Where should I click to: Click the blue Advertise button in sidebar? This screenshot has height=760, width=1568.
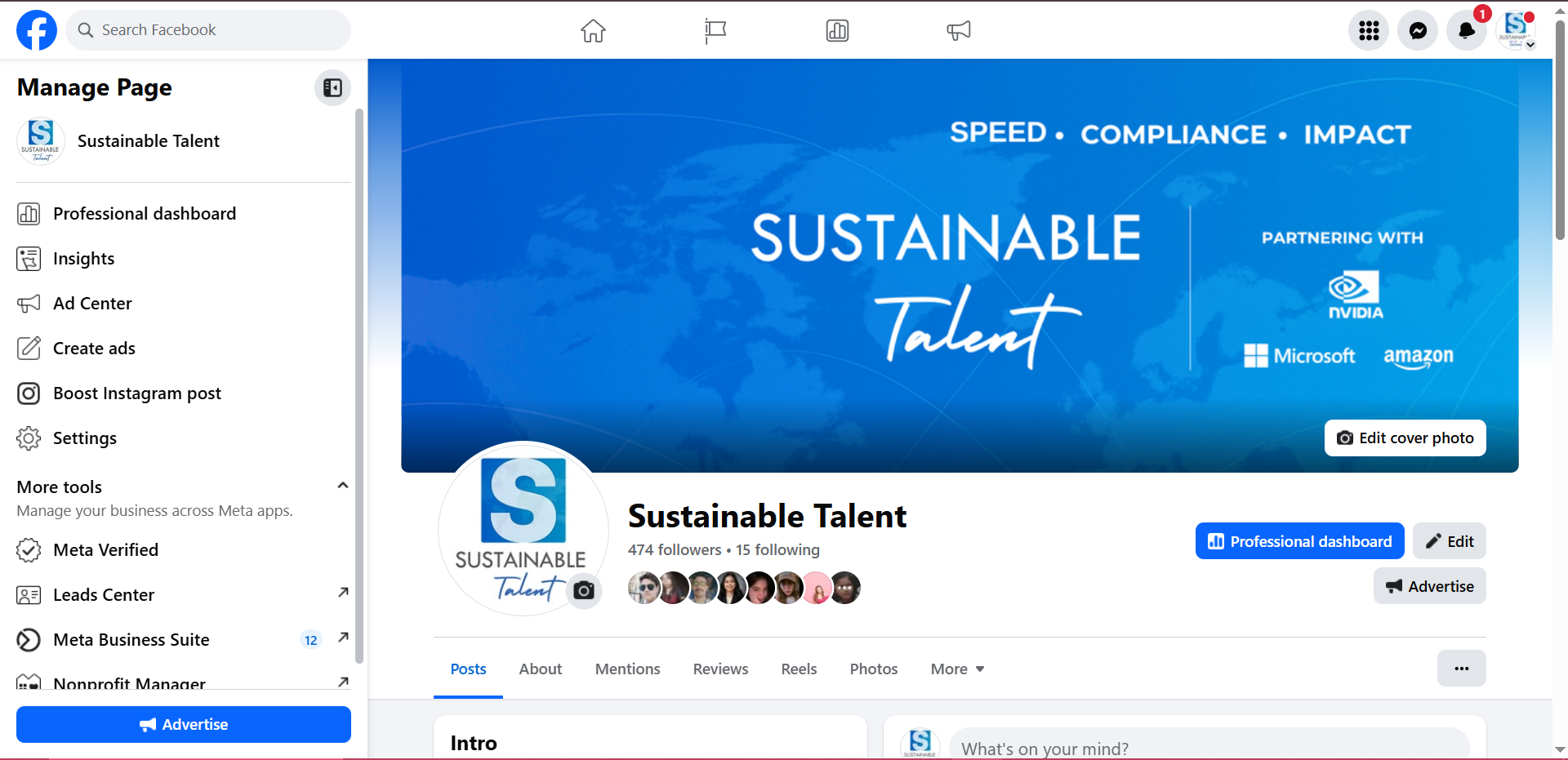click(x=184, y=725)
